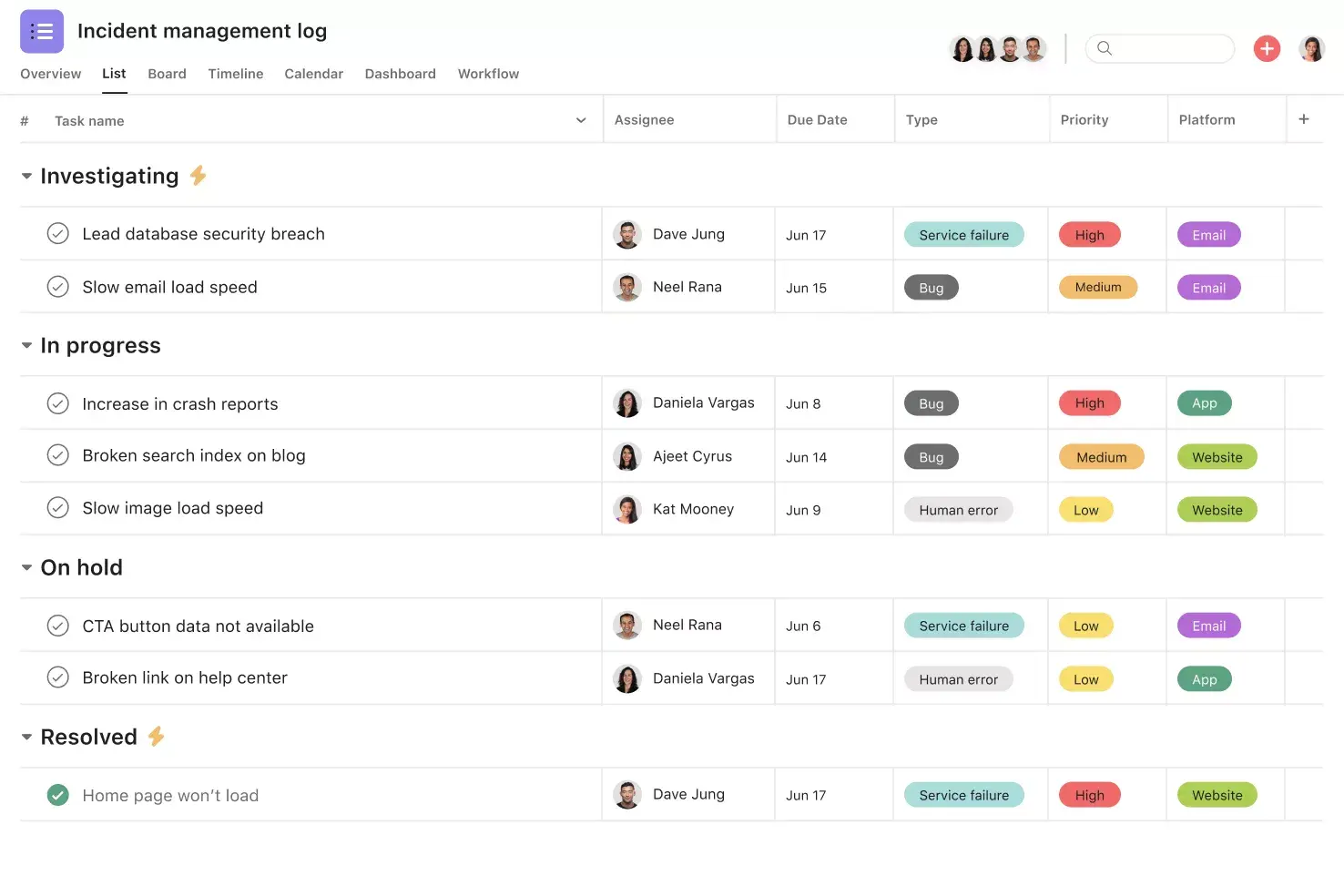Open search using the magnifying glass icon
The image size is (1344, 896).
tap(1105, 48)
